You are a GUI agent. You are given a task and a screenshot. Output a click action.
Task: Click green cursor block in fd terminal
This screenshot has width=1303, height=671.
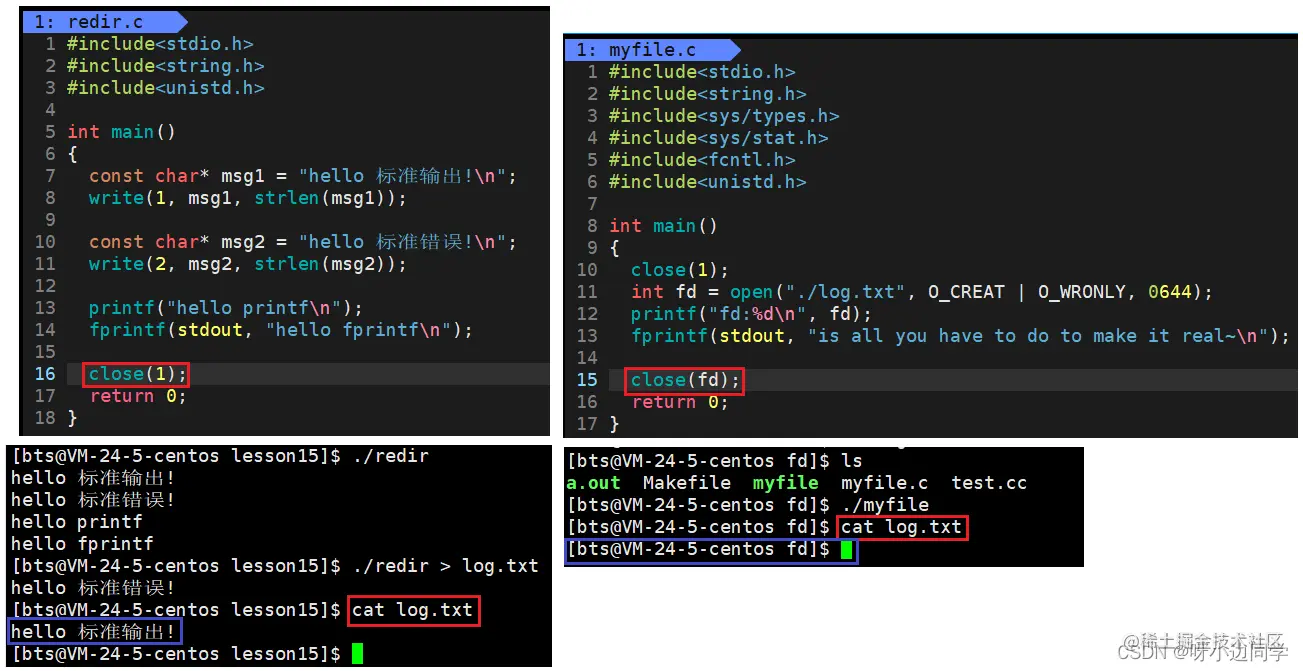pos(847,549)
